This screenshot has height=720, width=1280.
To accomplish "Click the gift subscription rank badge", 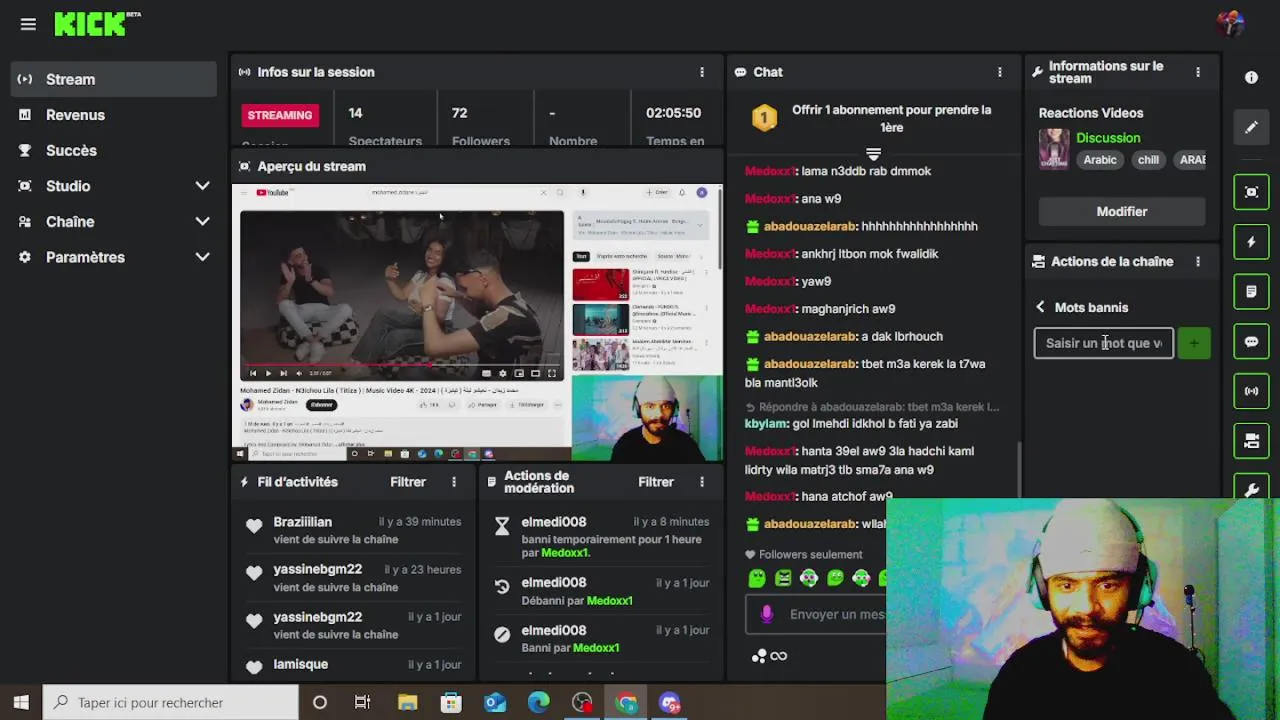I will tap(764, 119).
